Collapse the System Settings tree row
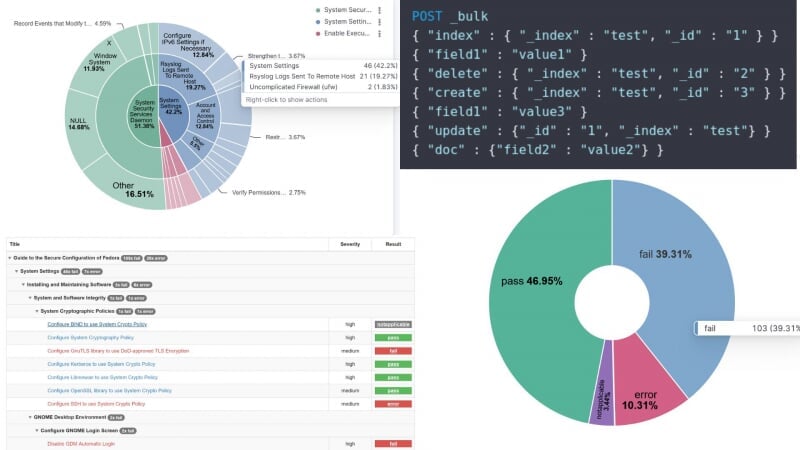This screenshot has width=800, height=450. (16, 271)
